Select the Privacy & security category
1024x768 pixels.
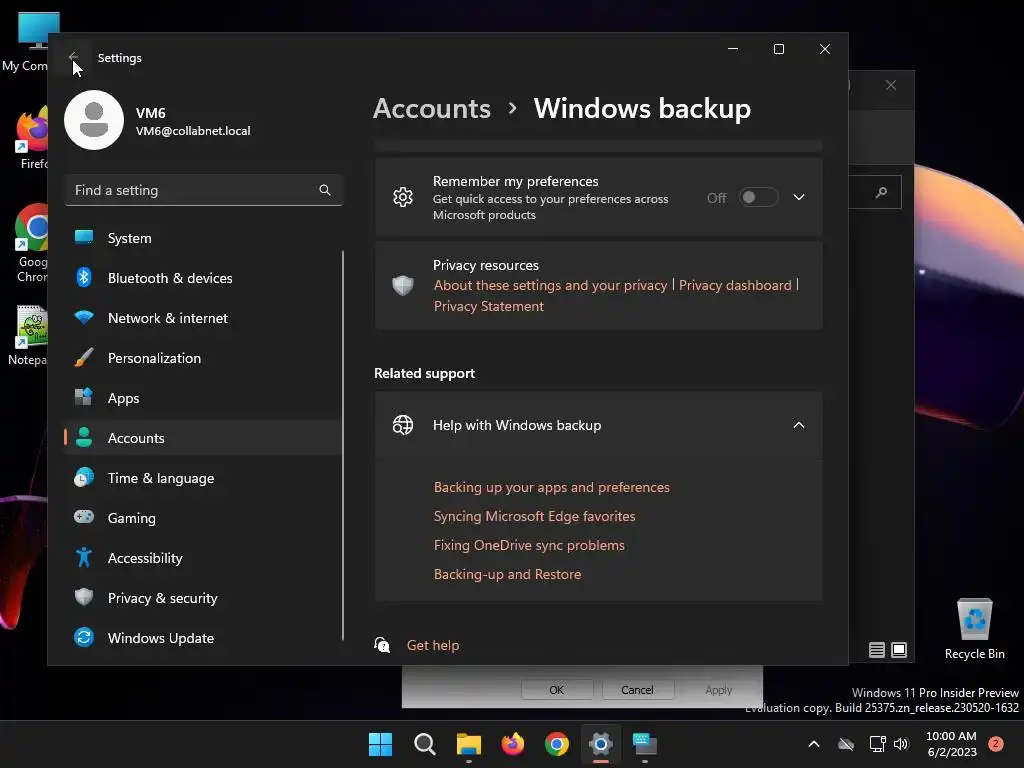[x=204, y=598]
